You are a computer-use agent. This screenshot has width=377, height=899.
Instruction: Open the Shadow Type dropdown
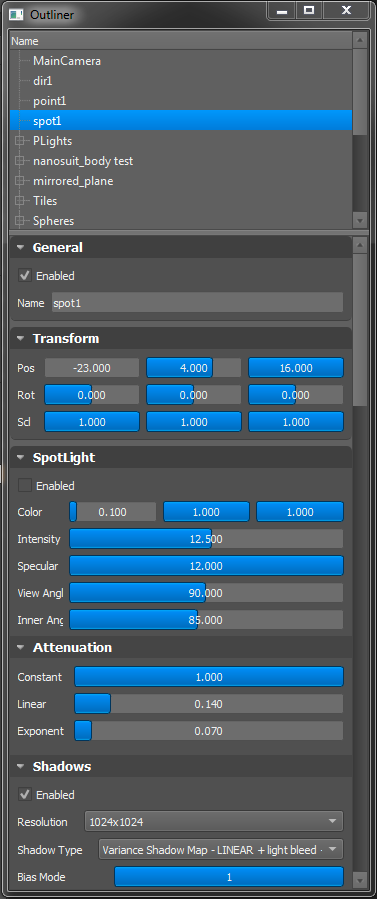[221, 850]
